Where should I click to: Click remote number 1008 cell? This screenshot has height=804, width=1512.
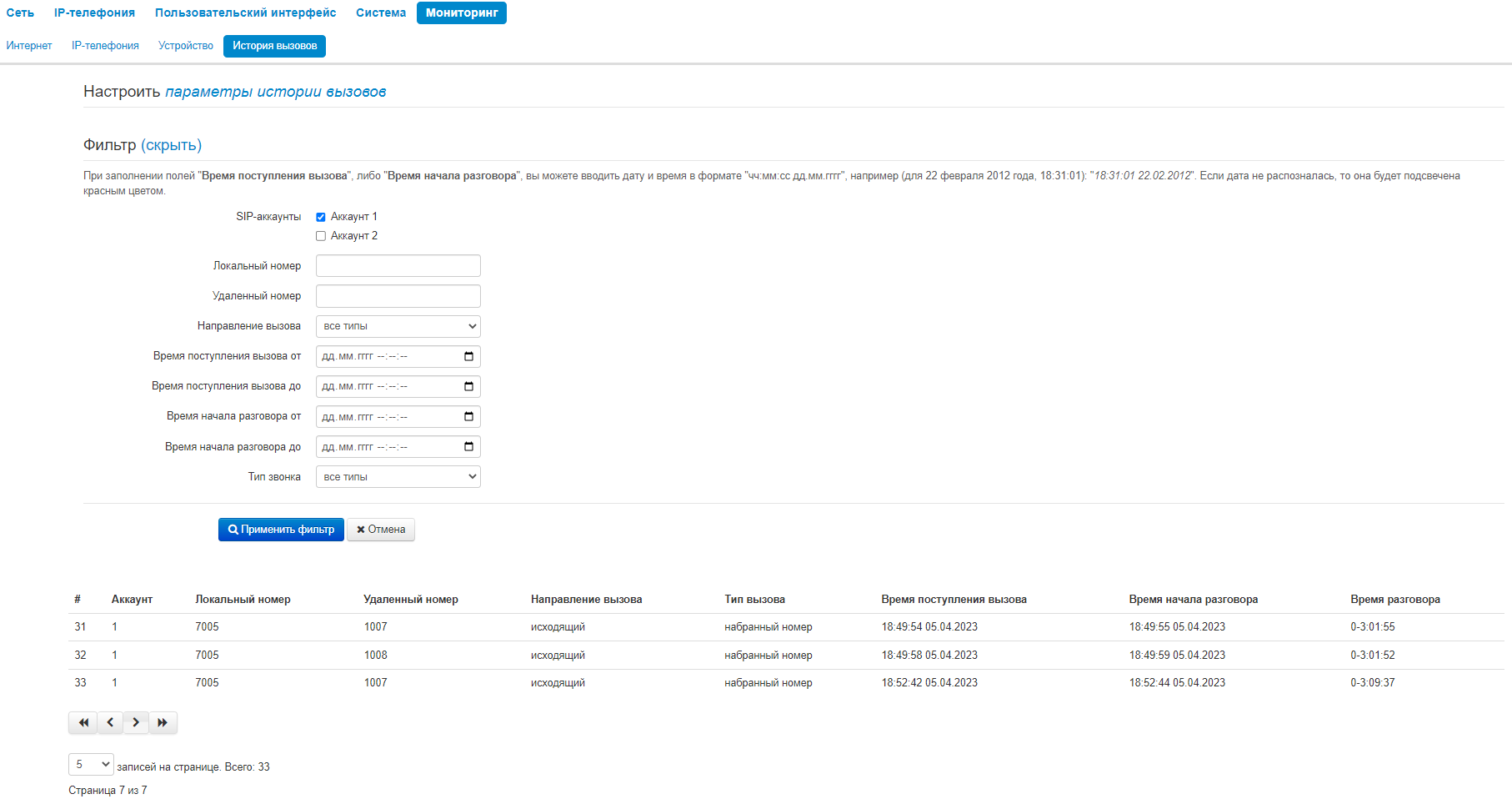click(x=376, y=656)
